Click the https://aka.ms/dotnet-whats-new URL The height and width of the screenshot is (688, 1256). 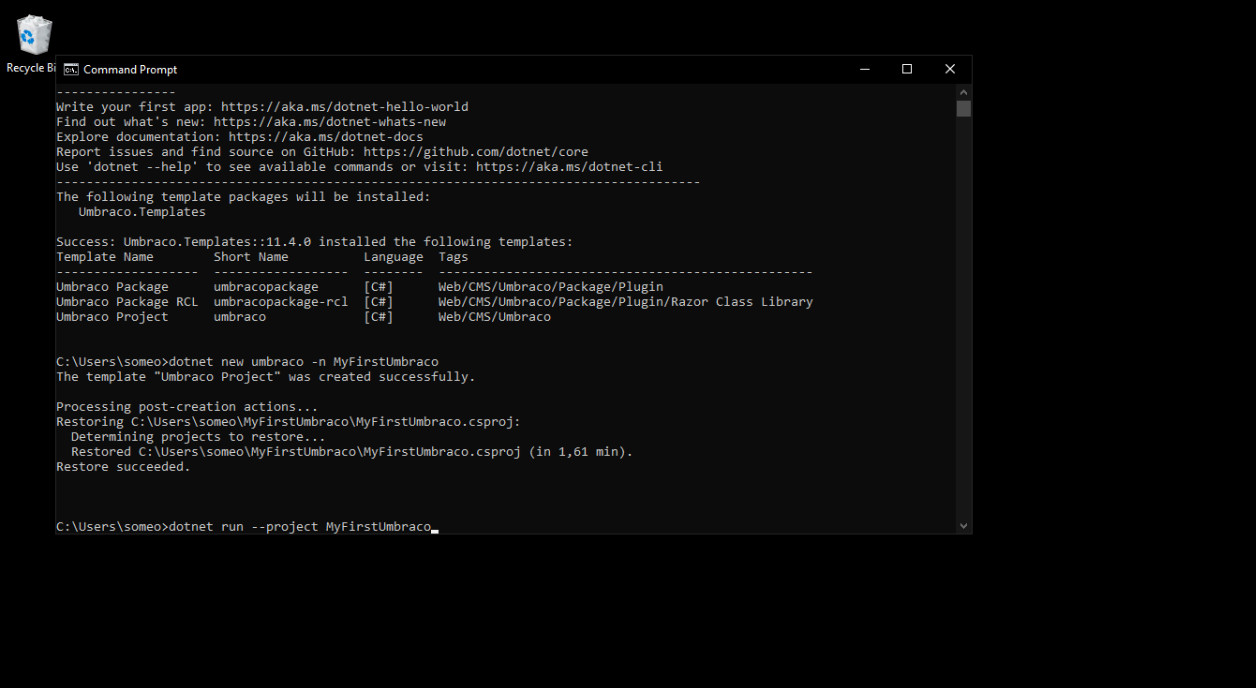point(329,122)
